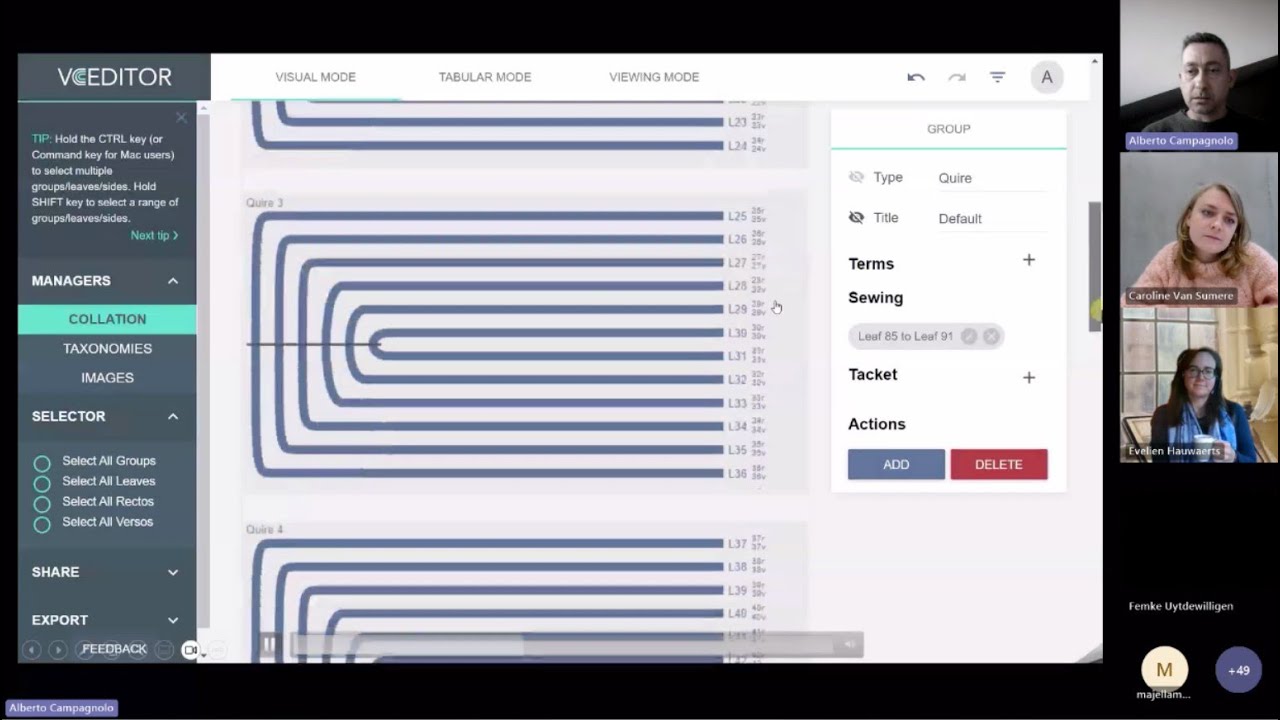Add a tacket with plus icon
The width and height of the screenshot is (1280, 720).
1029,377
